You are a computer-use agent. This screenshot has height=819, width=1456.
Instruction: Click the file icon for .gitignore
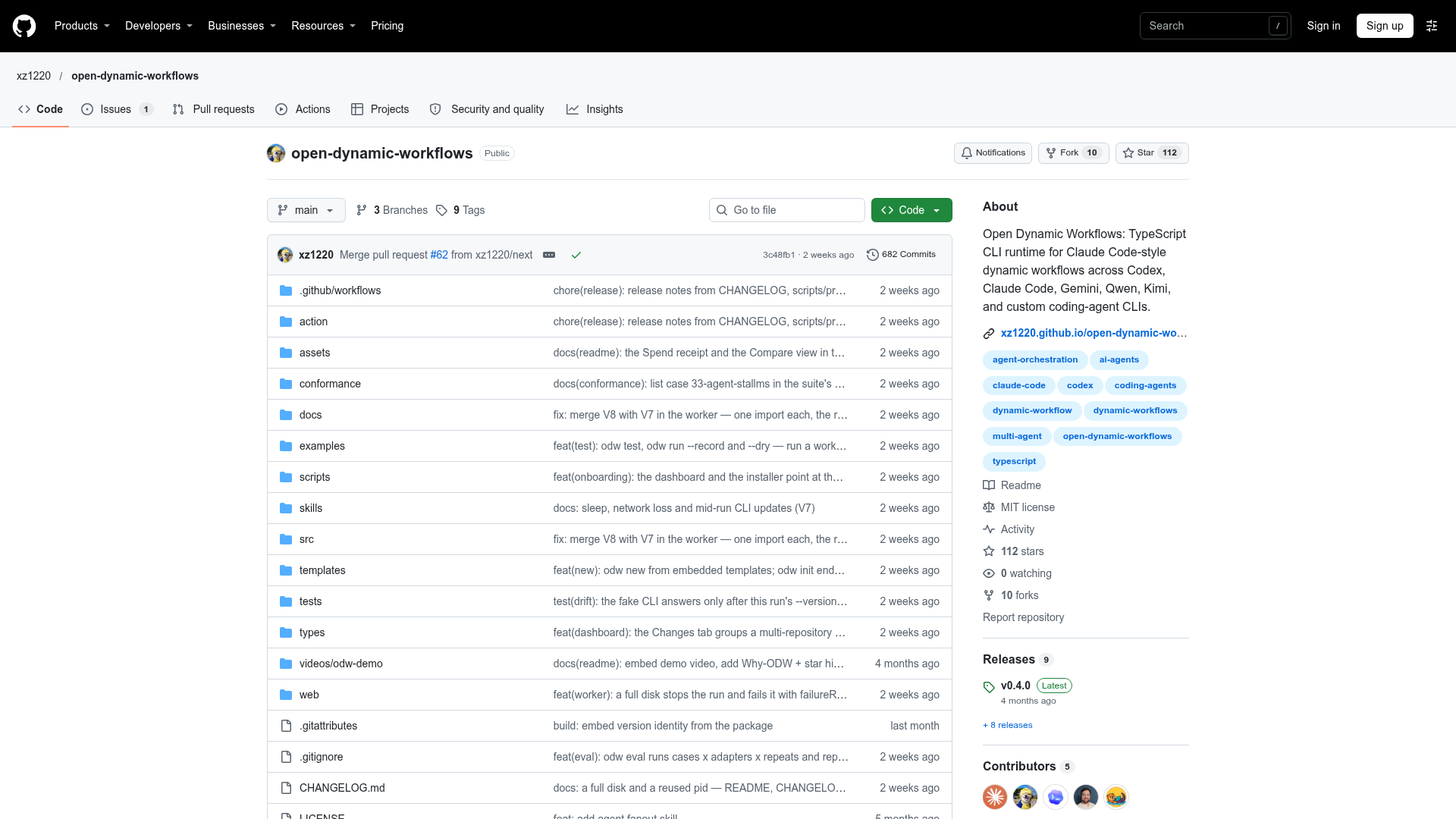pos(286,757)
